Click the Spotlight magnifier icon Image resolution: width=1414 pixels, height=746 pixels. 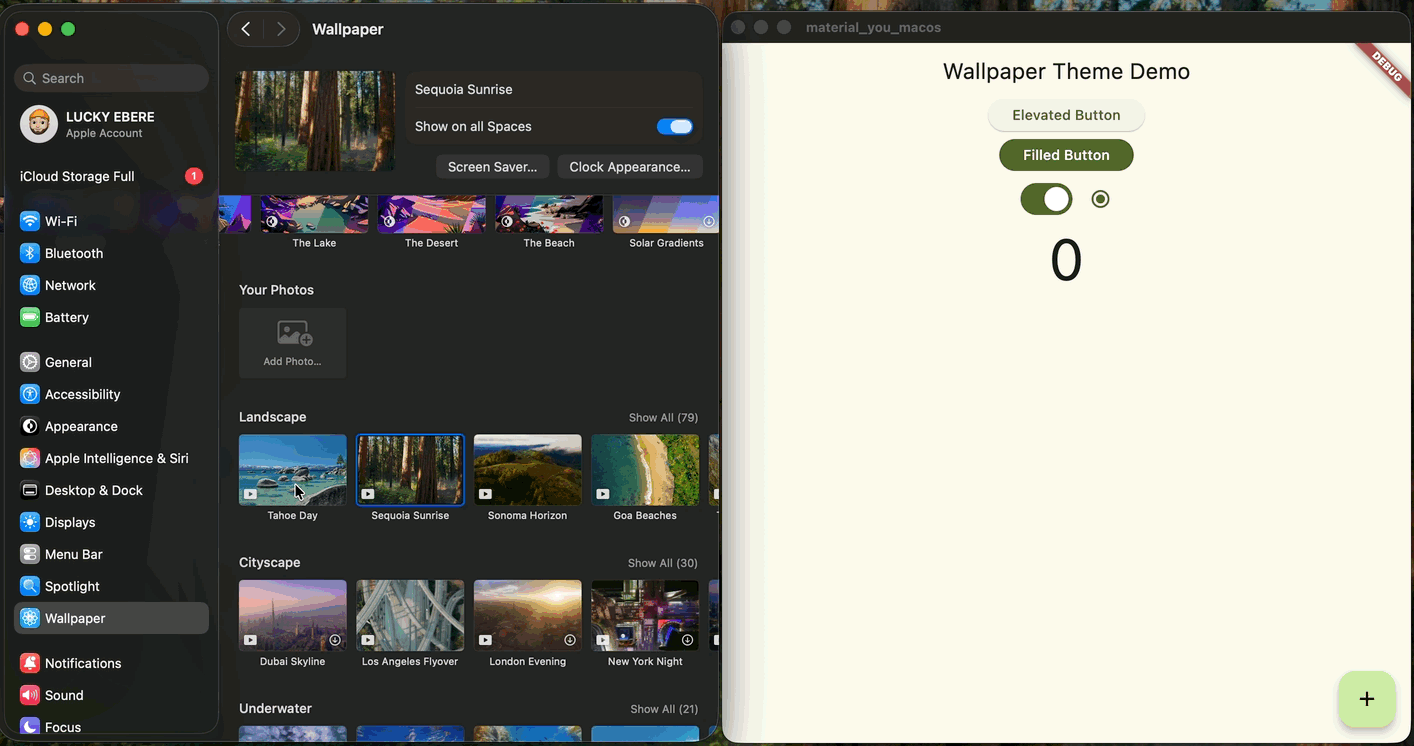click(x=30, y=586)
